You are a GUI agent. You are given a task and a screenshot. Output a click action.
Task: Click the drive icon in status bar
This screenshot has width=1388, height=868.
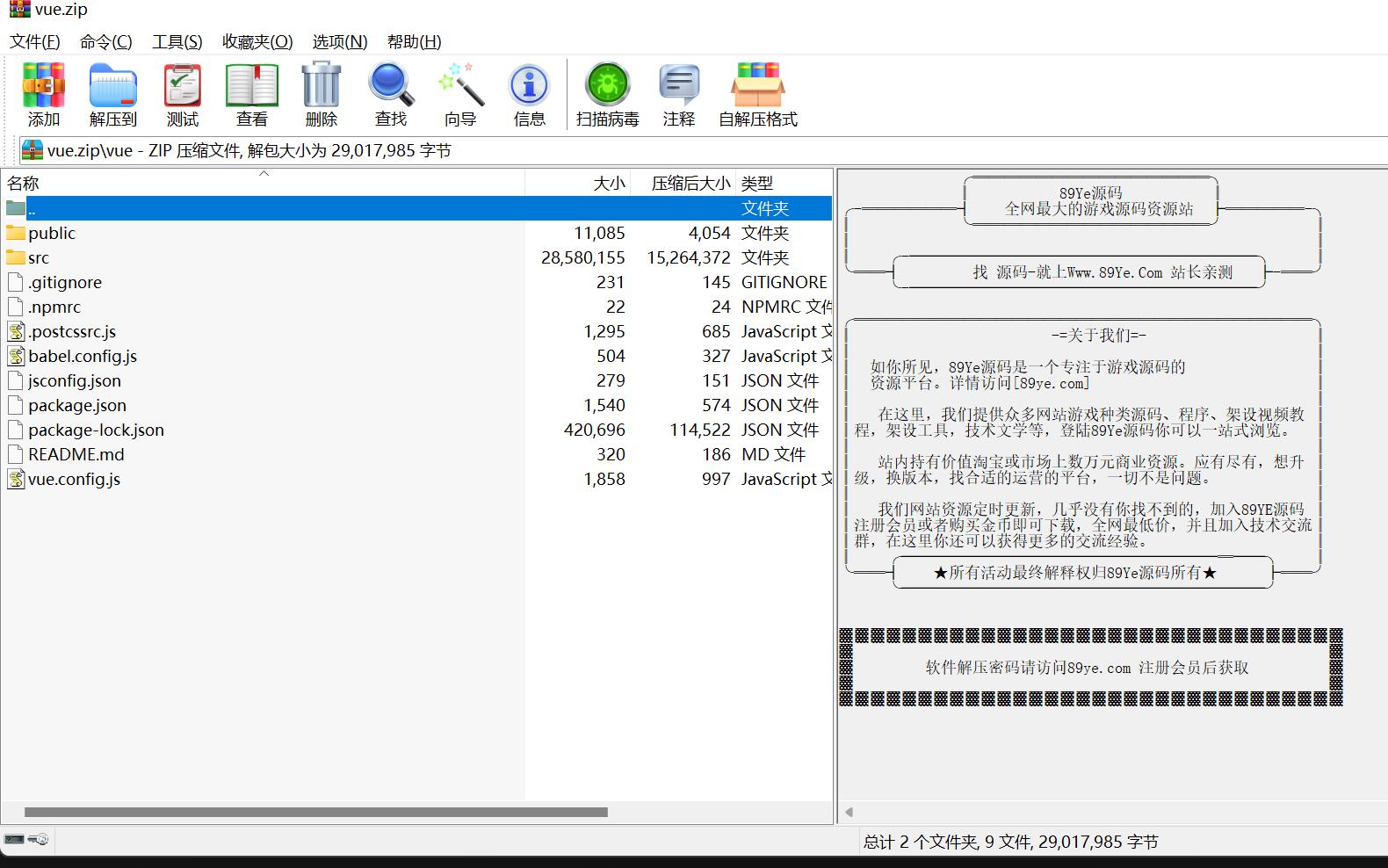[x=14, y=840]
